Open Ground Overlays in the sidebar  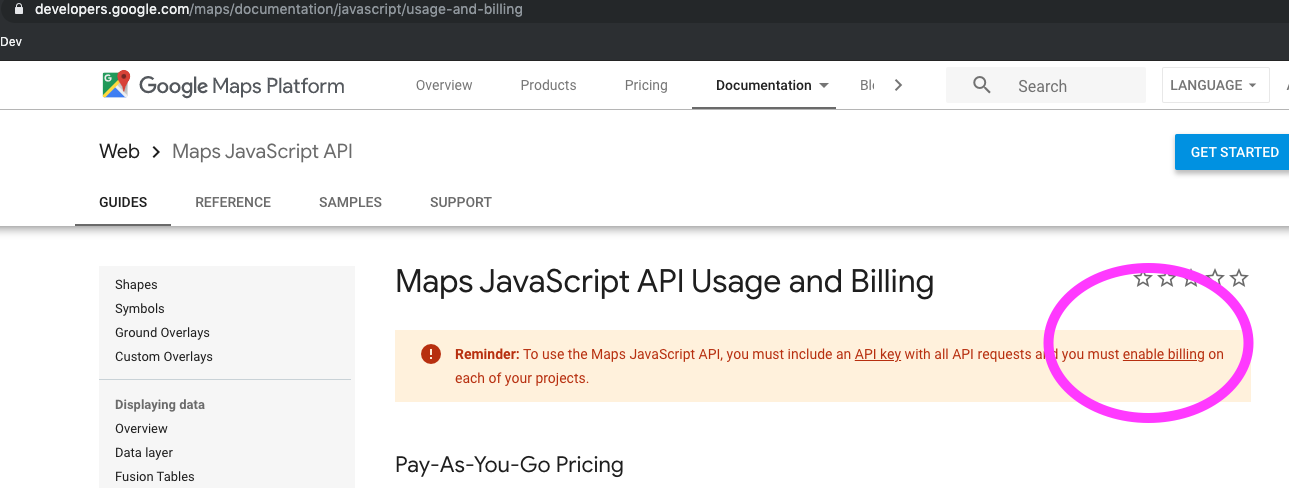[162, 333]
